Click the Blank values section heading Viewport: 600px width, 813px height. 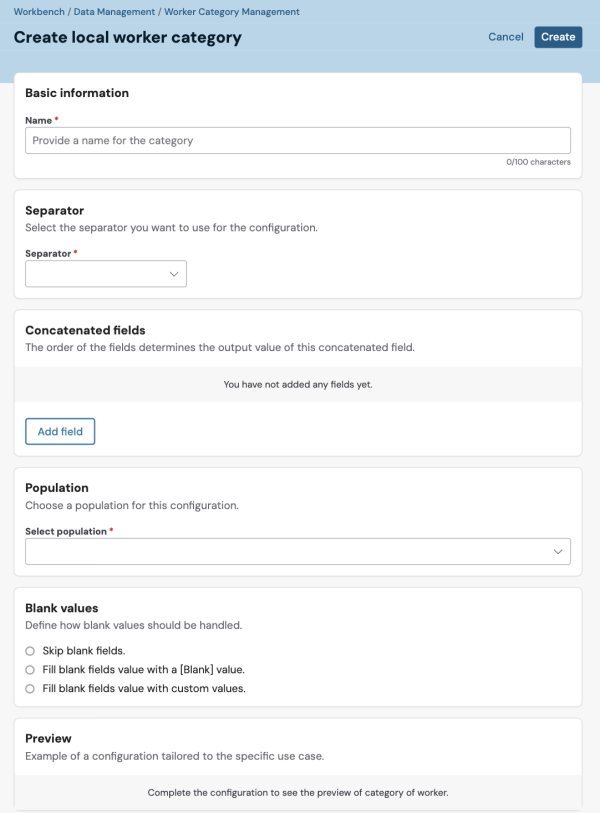click(x=62, y=608)
